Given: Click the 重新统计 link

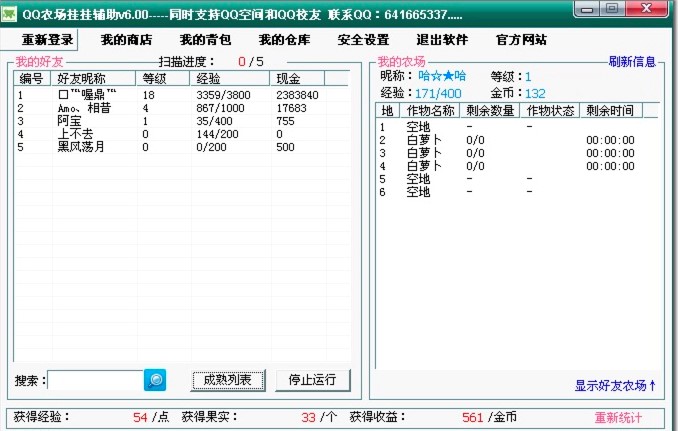Looking at the screenshot, I should click(618, 418).
